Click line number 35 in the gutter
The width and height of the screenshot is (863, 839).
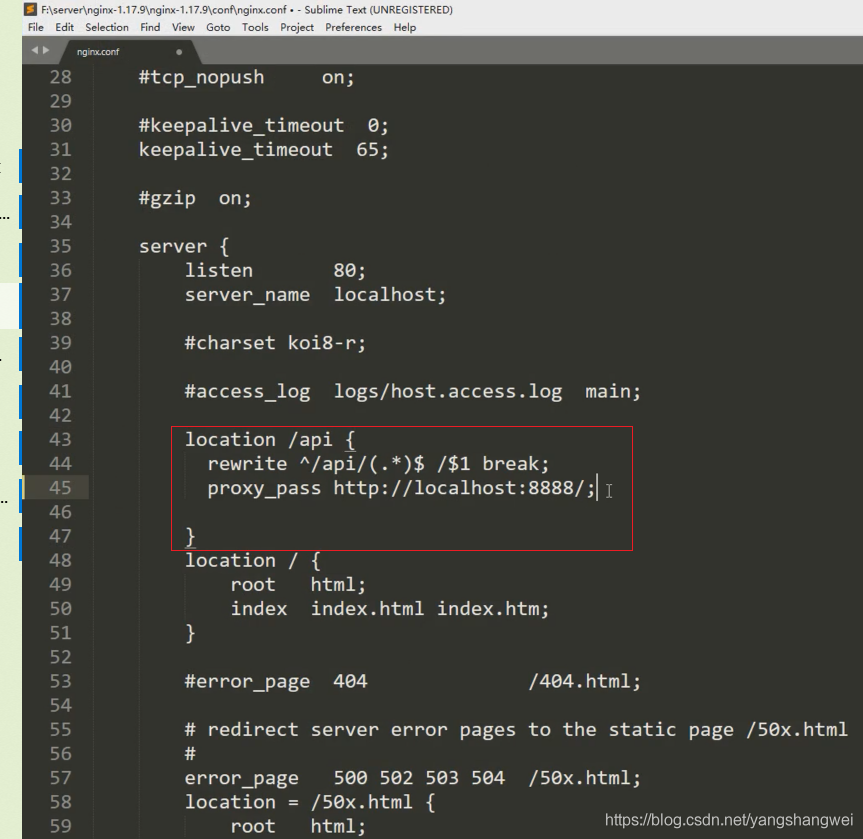[61, 246]
